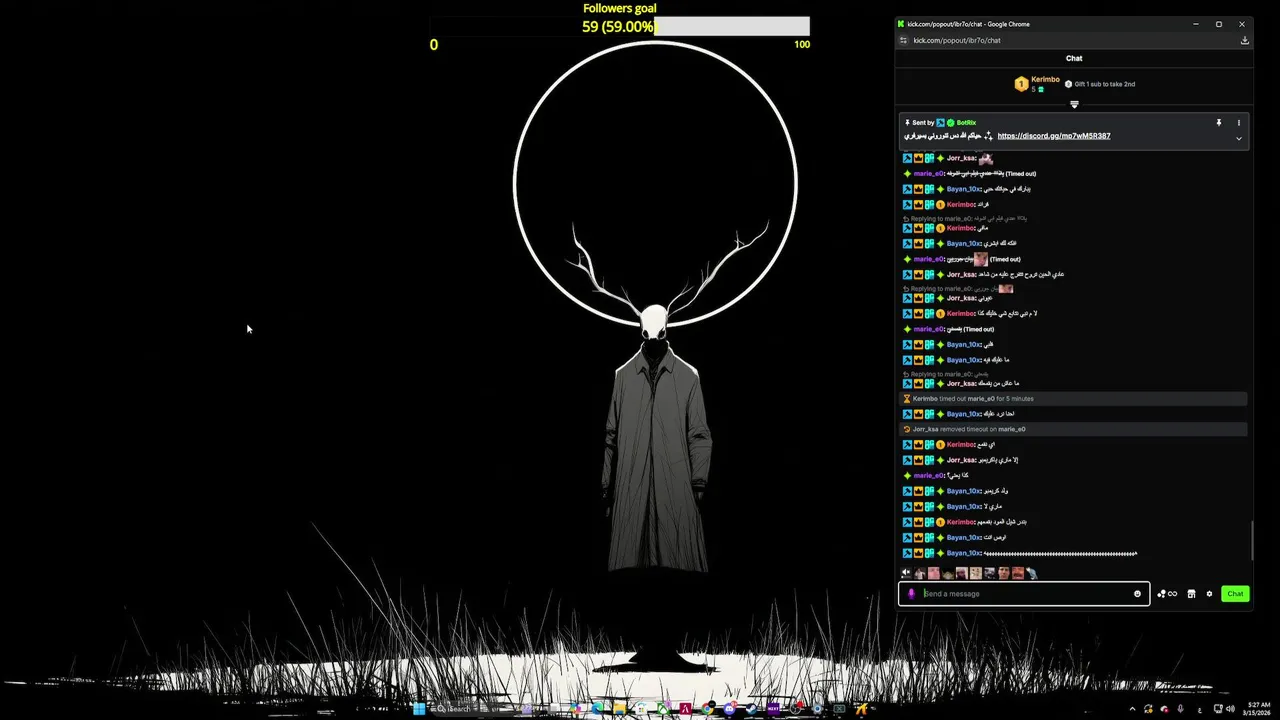Open File Explorer from the taskbar
Viewport: 1280px width, 720px height.
(x=619, y=709)
